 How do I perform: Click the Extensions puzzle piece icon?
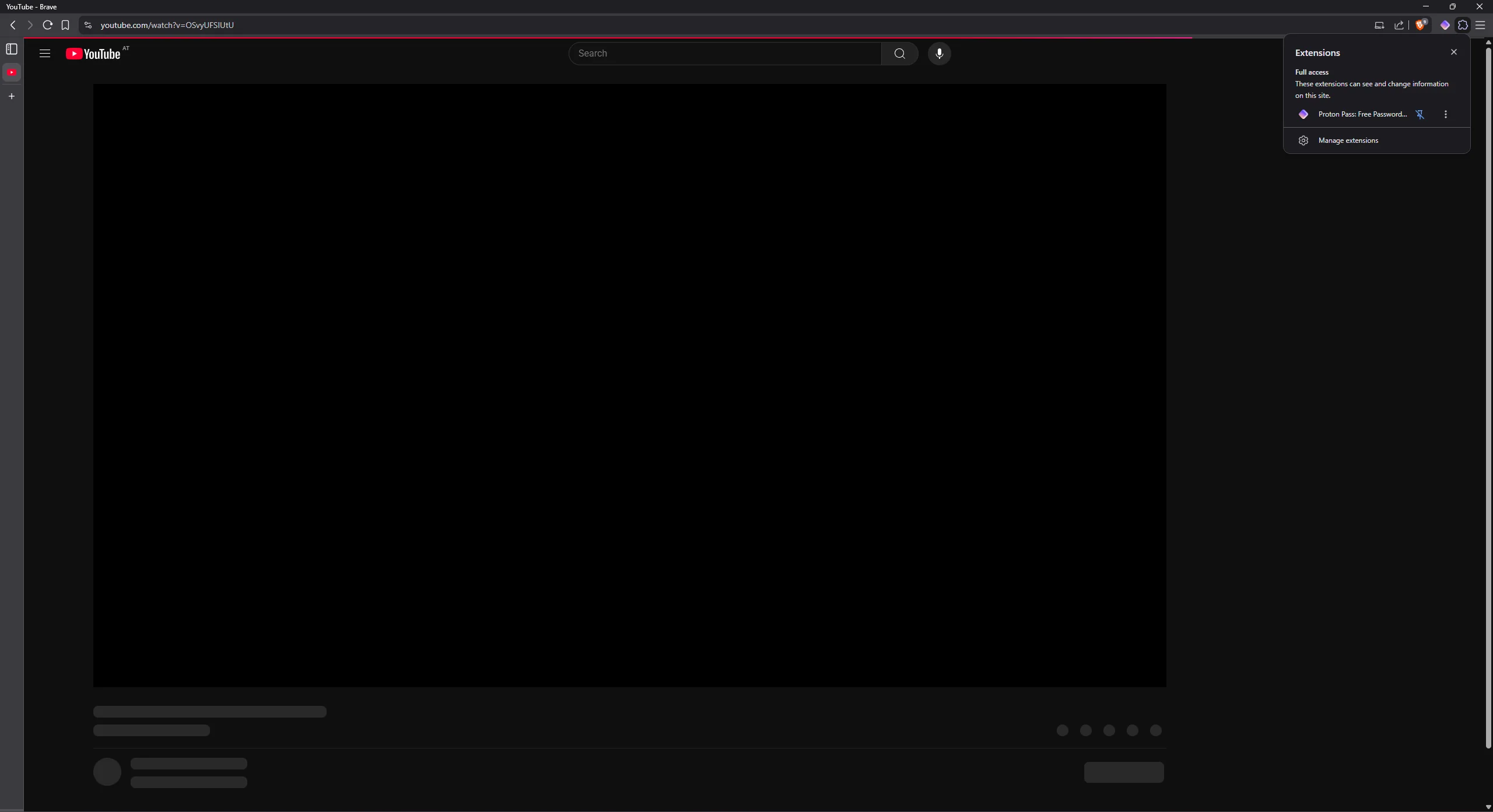pos(1463,25)
